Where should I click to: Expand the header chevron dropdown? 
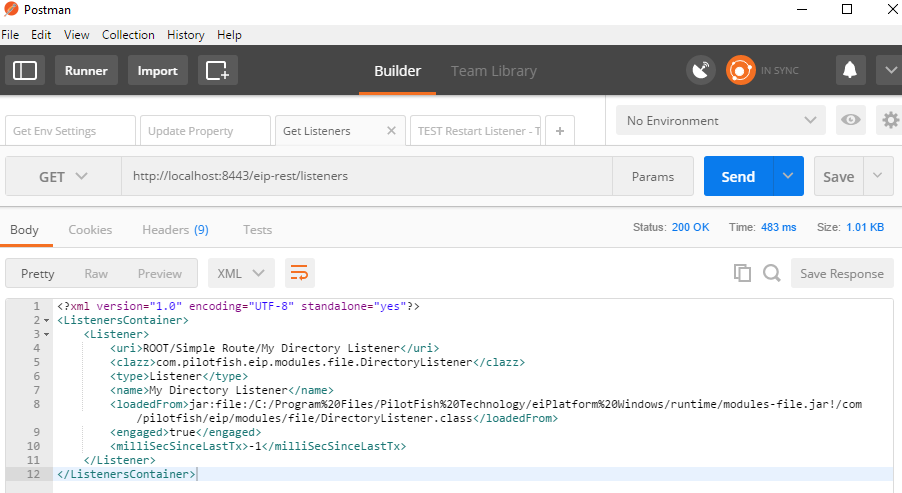click(x=889, y=70)
